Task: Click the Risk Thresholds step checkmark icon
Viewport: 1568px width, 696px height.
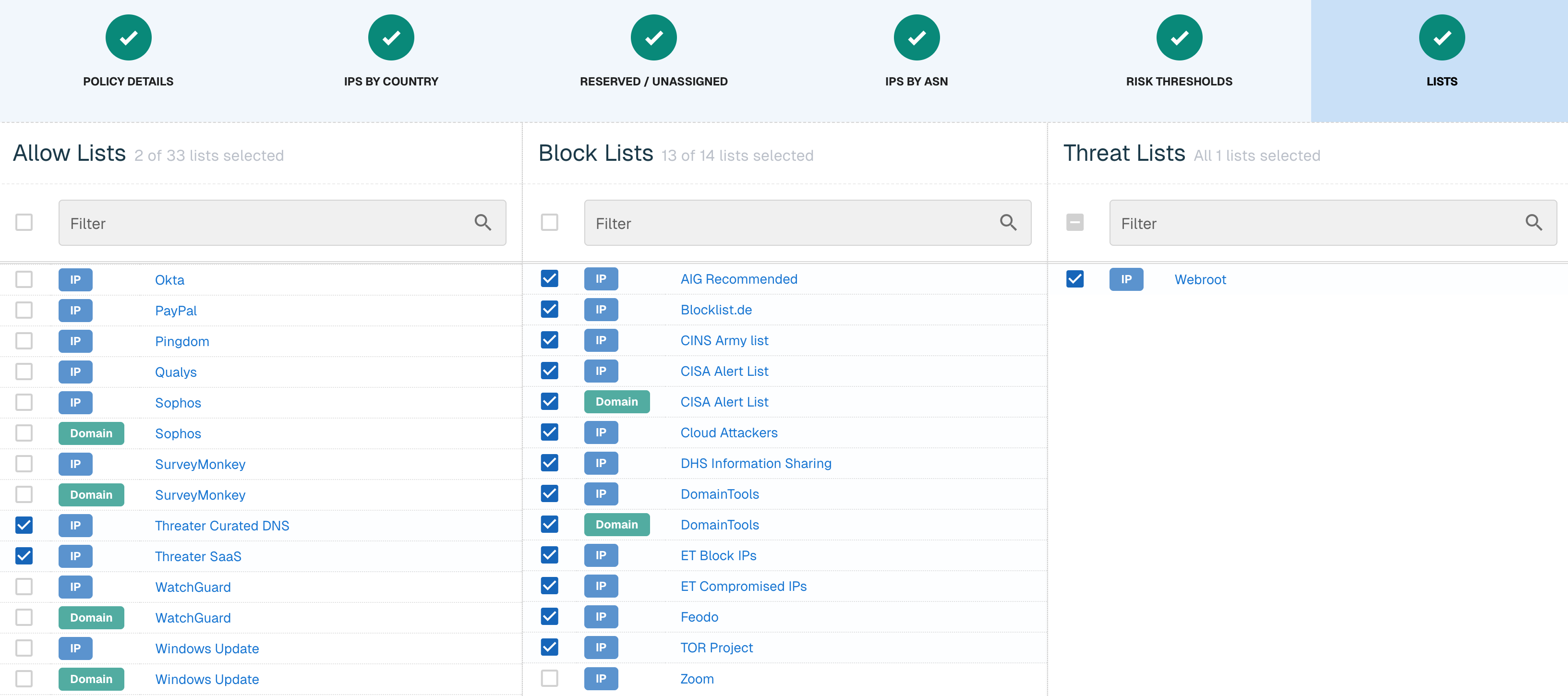Action: 1179,38
